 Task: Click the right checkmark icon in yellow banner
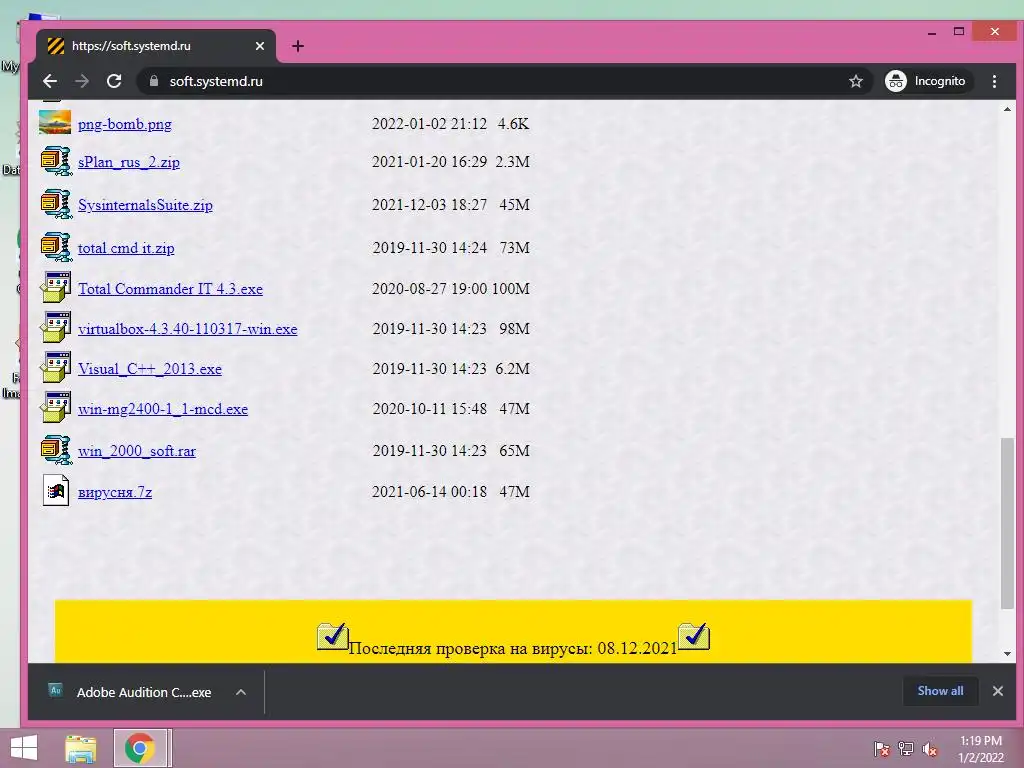pos(694,635)
